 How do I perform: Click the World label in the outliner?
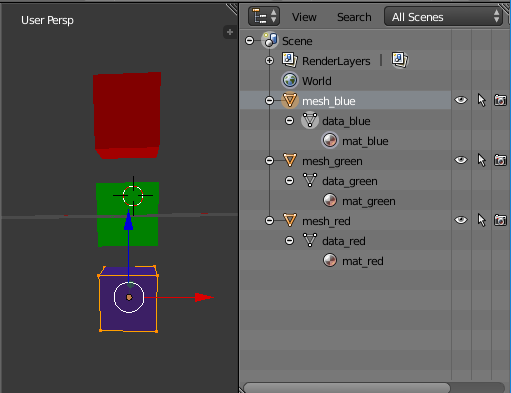coord(317,81)
